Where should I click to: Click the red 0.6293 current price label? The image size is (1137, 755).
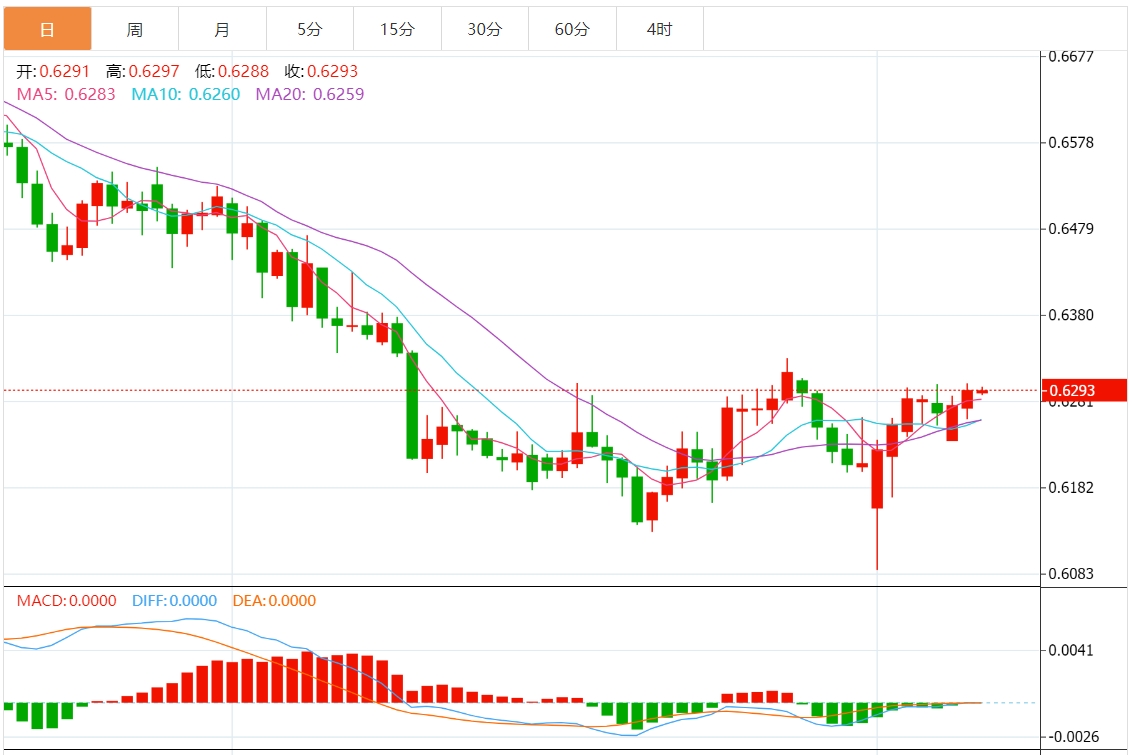click(x=1084, y=391)
